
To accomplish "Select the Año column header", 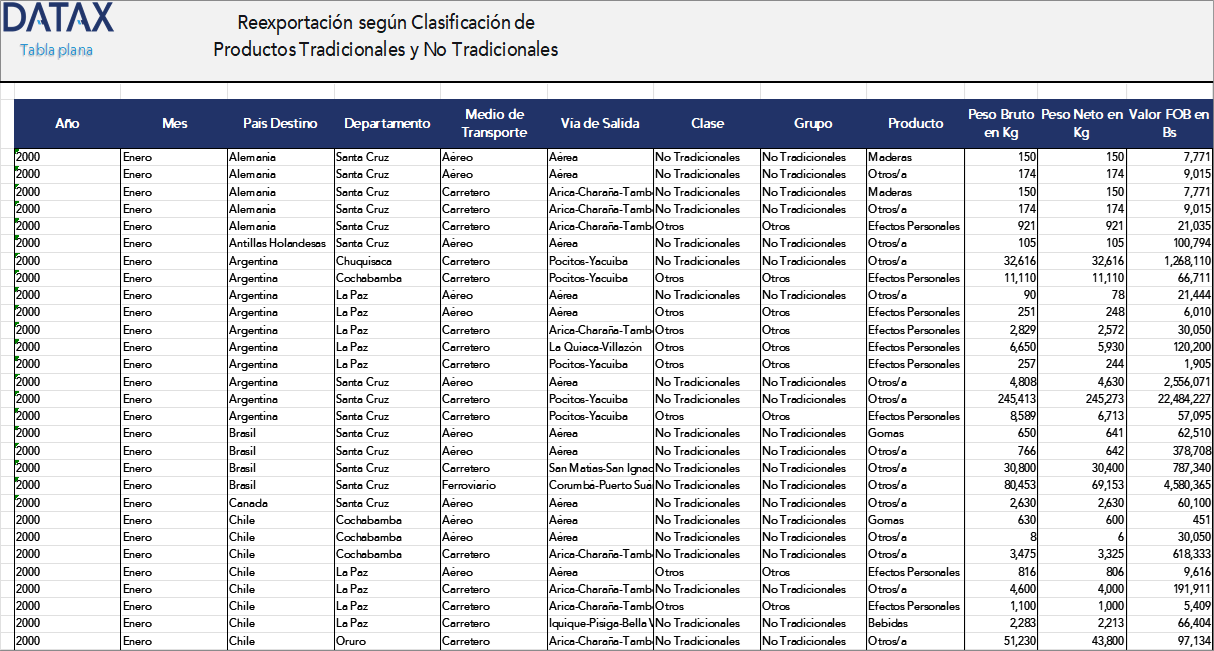I will (x=67, y=123).
